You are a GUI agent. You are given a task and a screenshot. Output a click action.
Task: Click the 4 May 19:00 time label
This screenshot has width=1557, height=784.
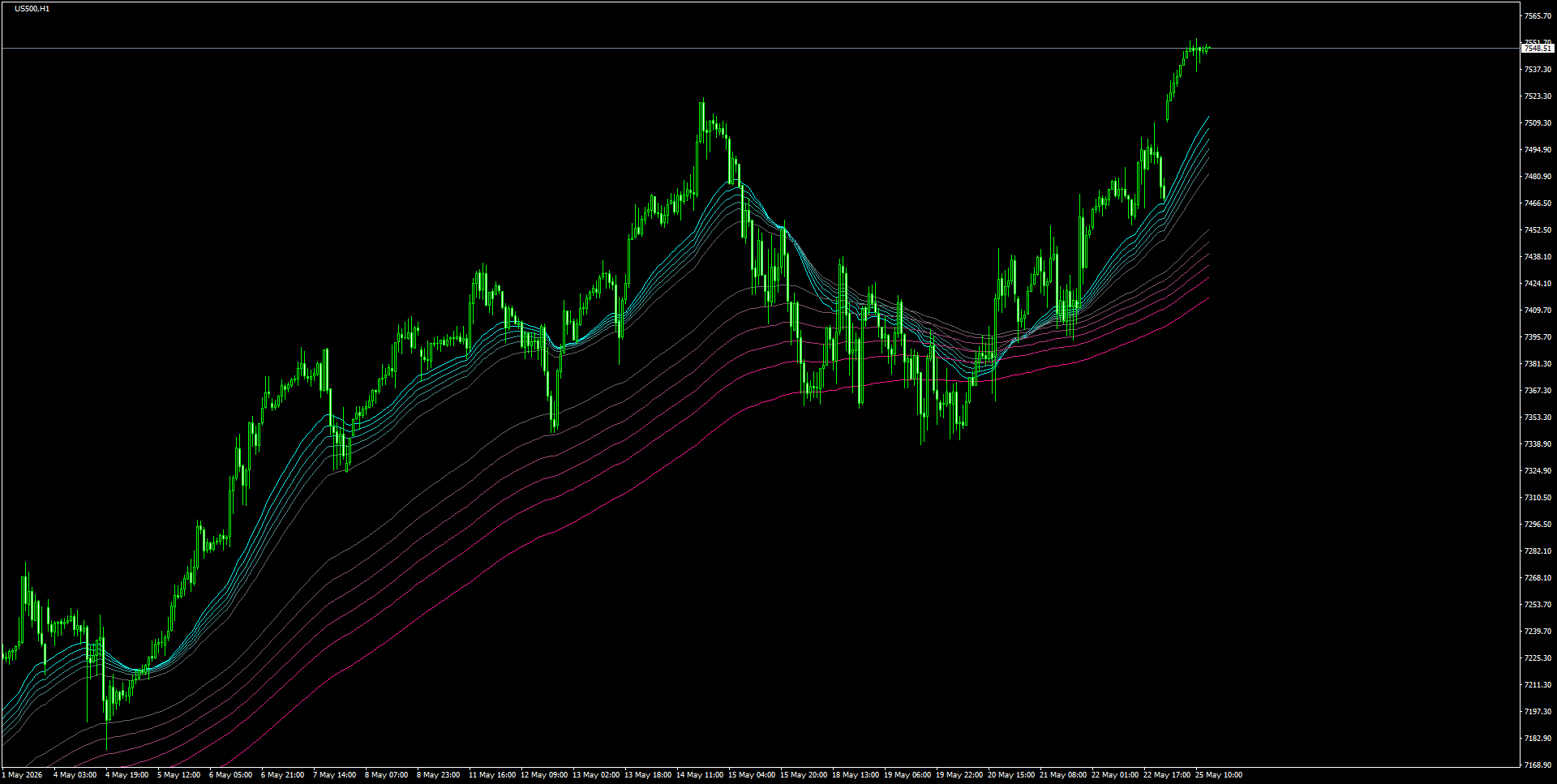pos(127,775)
